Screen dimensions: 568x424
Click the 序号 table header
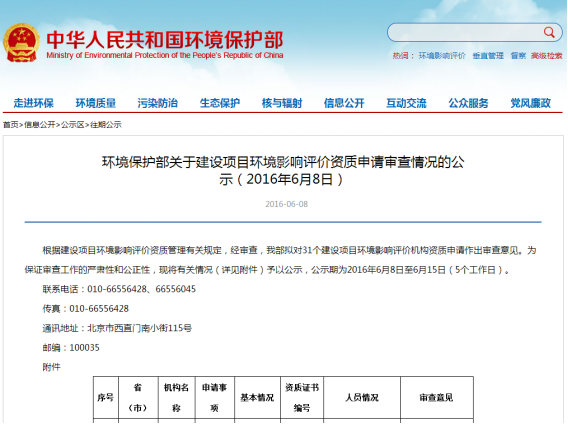click(x=105, y=398)
